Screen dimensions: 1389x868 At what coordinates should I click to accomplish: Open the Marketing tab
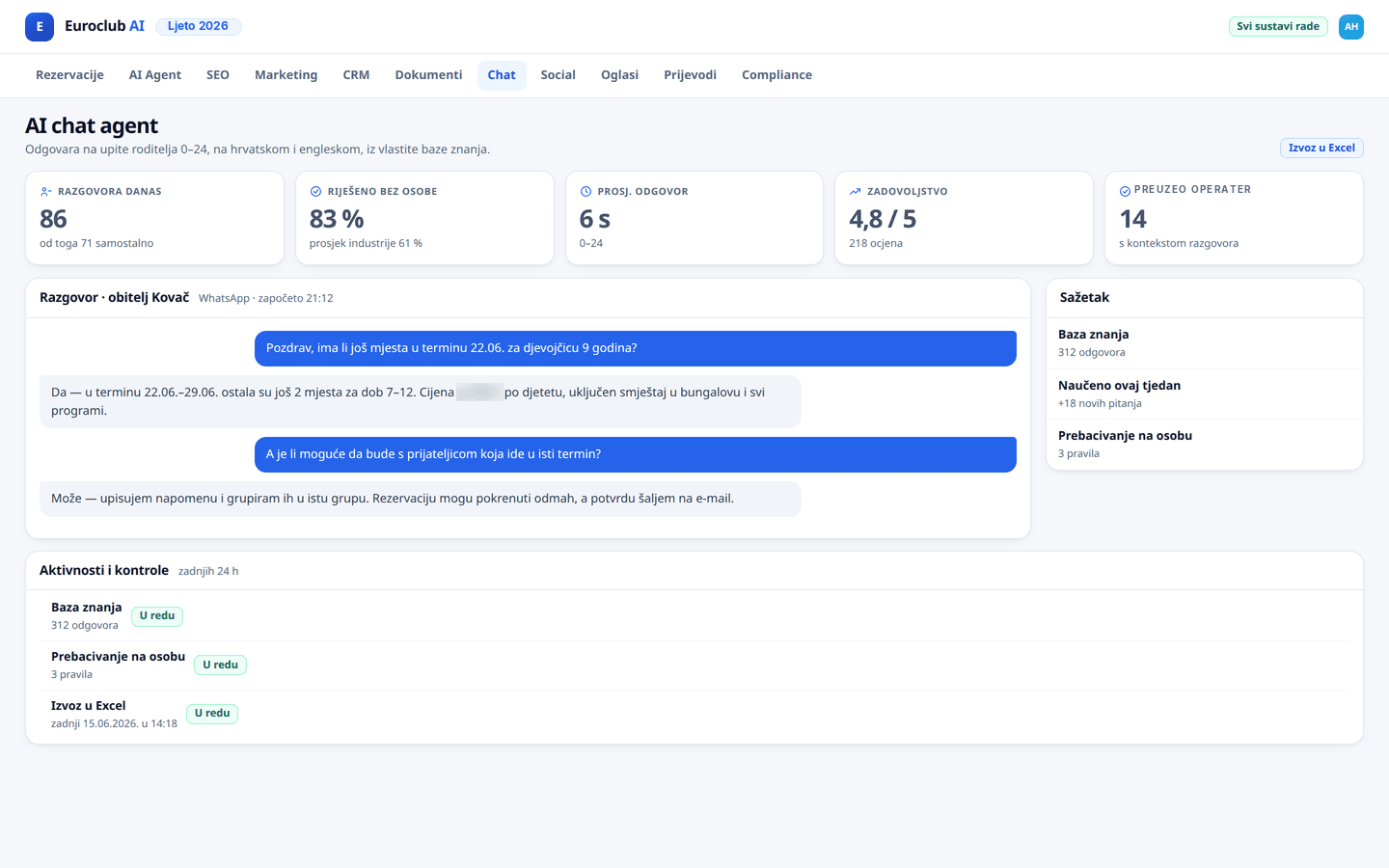click(x=286, y=75)
